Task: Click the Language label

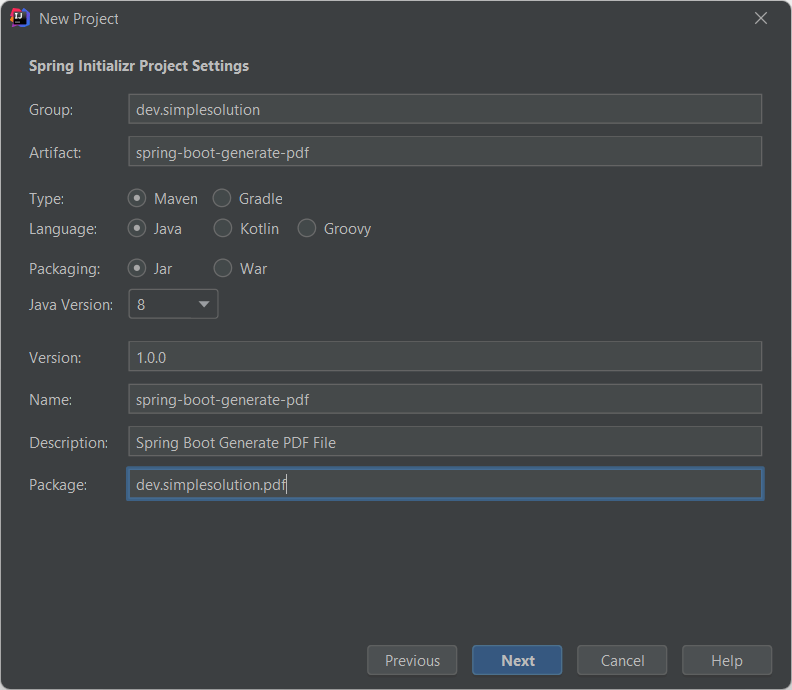Action: [63, 229]
